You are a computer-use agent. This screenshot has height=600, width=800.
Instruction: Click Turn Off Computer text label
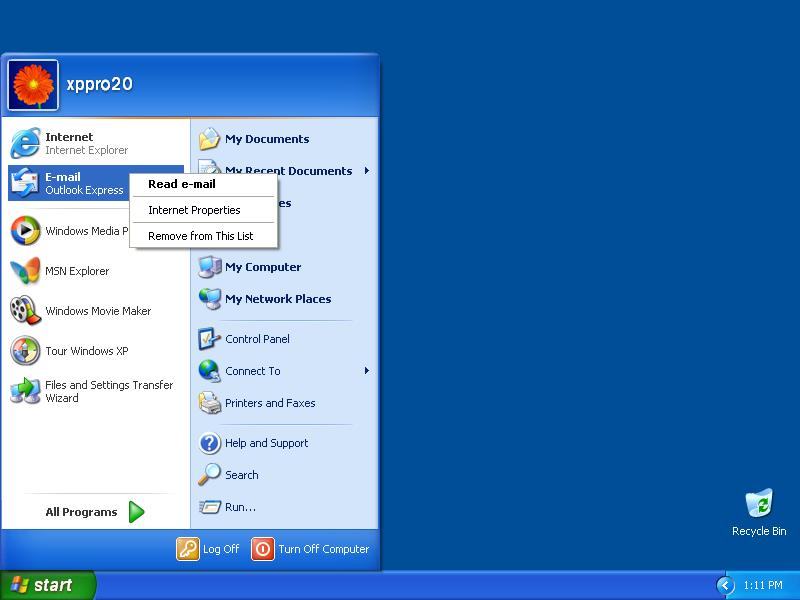tap(323, 549)
